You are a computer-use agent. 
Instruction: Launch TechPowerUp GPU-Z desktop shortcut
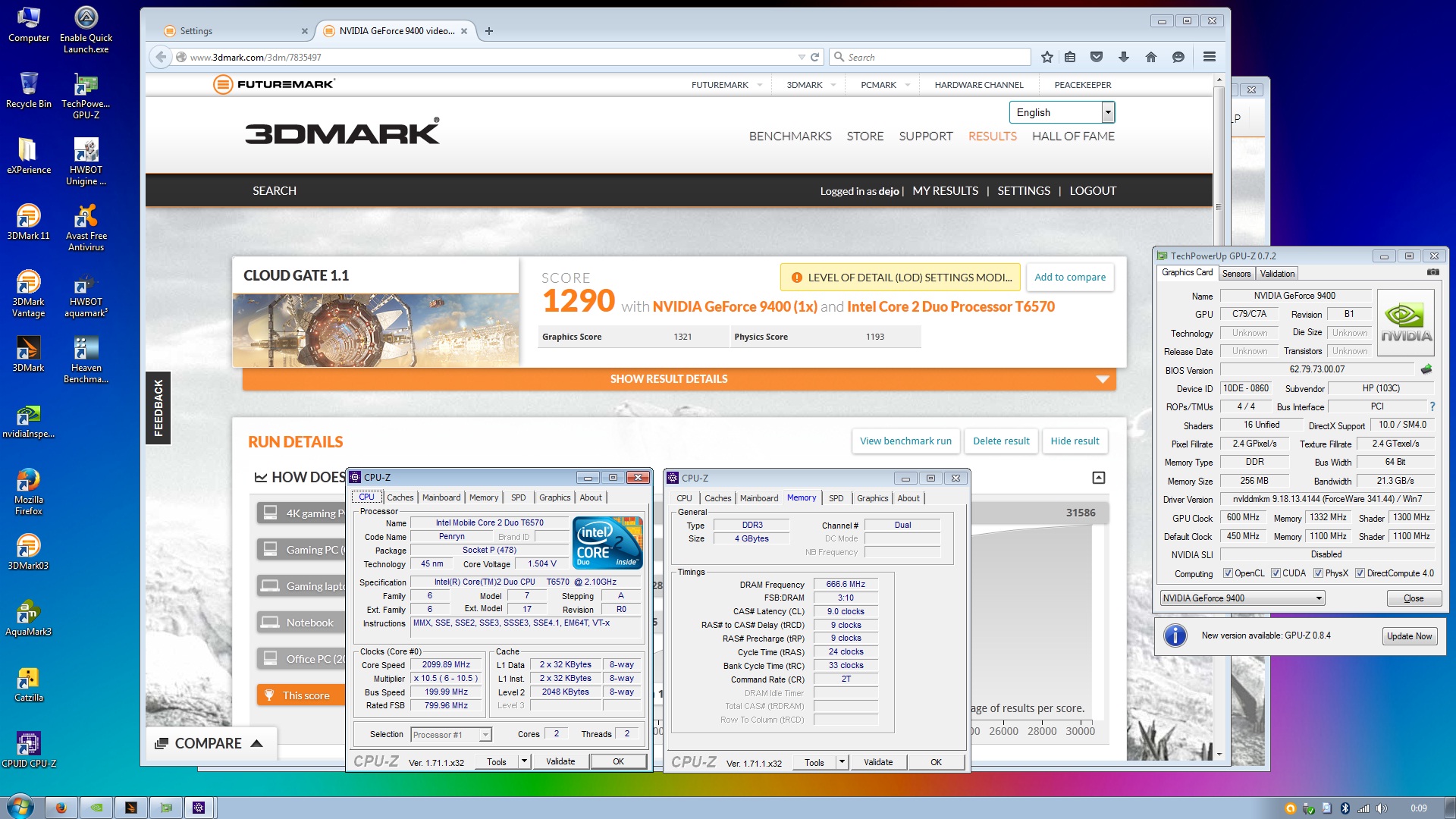tap(86, 96)
